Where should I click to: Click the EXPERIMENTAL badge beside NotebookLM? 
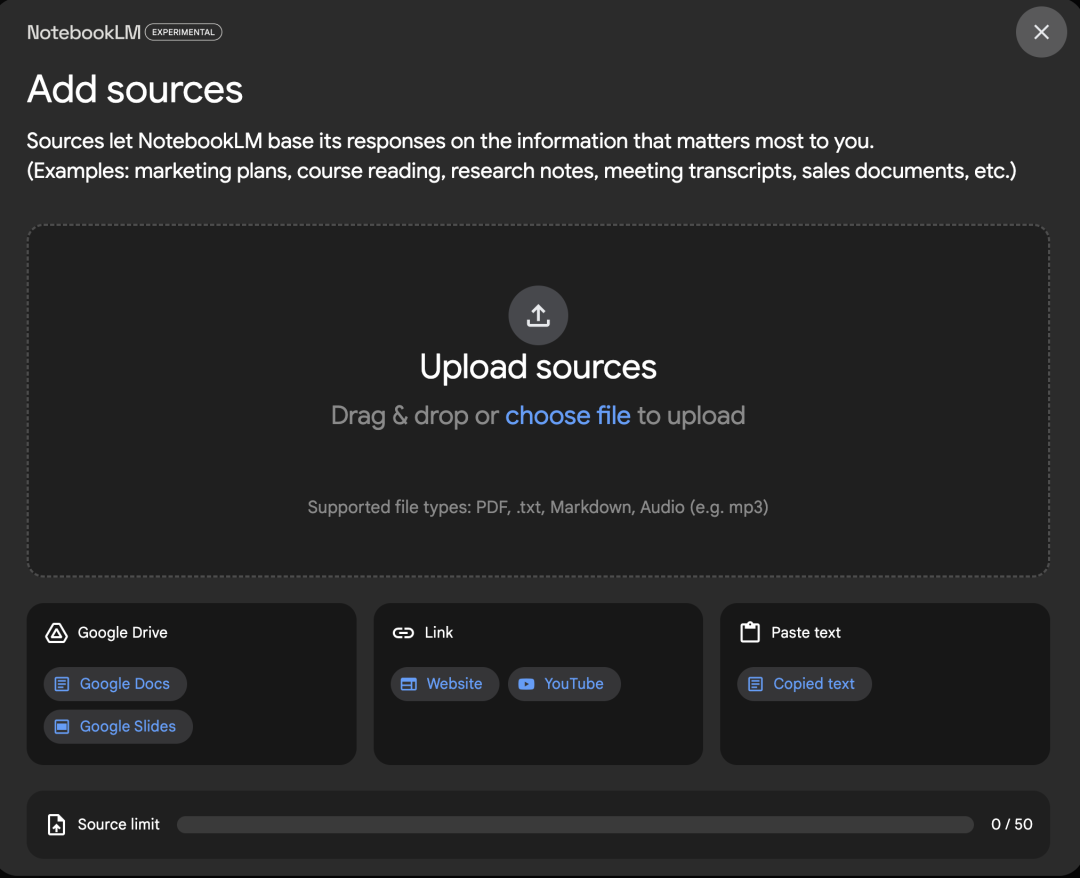tap(183, 32)
